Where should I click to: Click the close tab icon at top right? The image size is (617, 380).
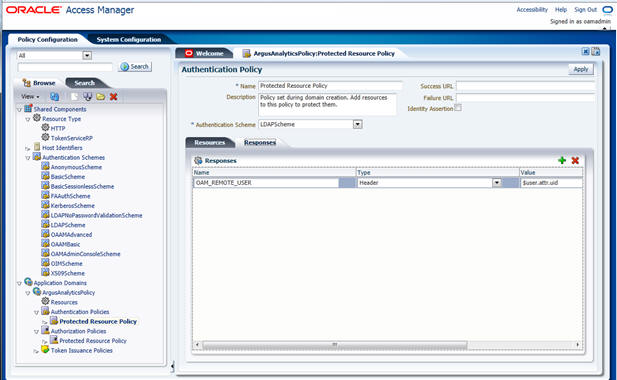pos(586,52)
